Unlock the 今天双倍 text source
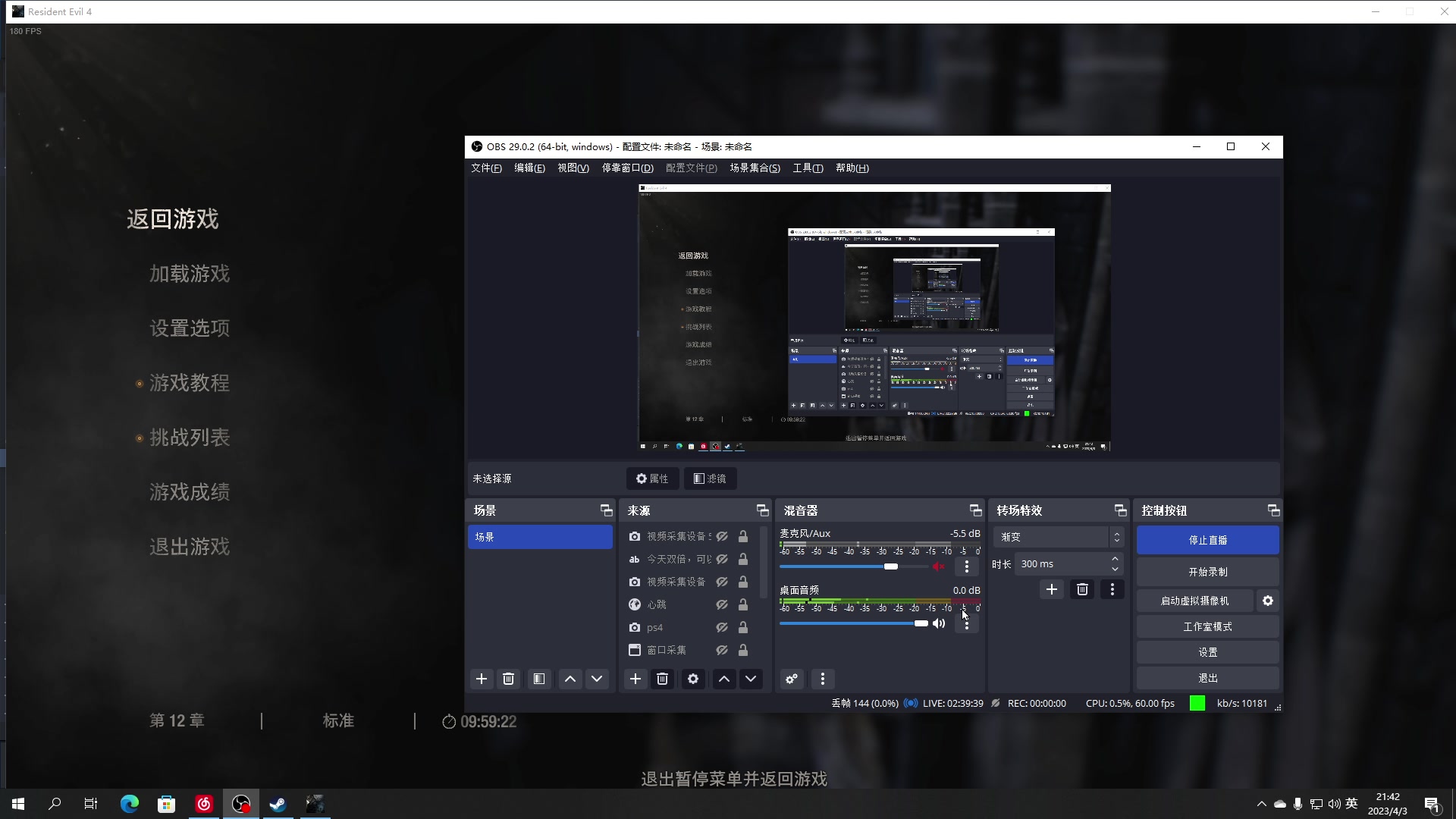This screenshot has height=819, width=1456. (x=743, y=559)
